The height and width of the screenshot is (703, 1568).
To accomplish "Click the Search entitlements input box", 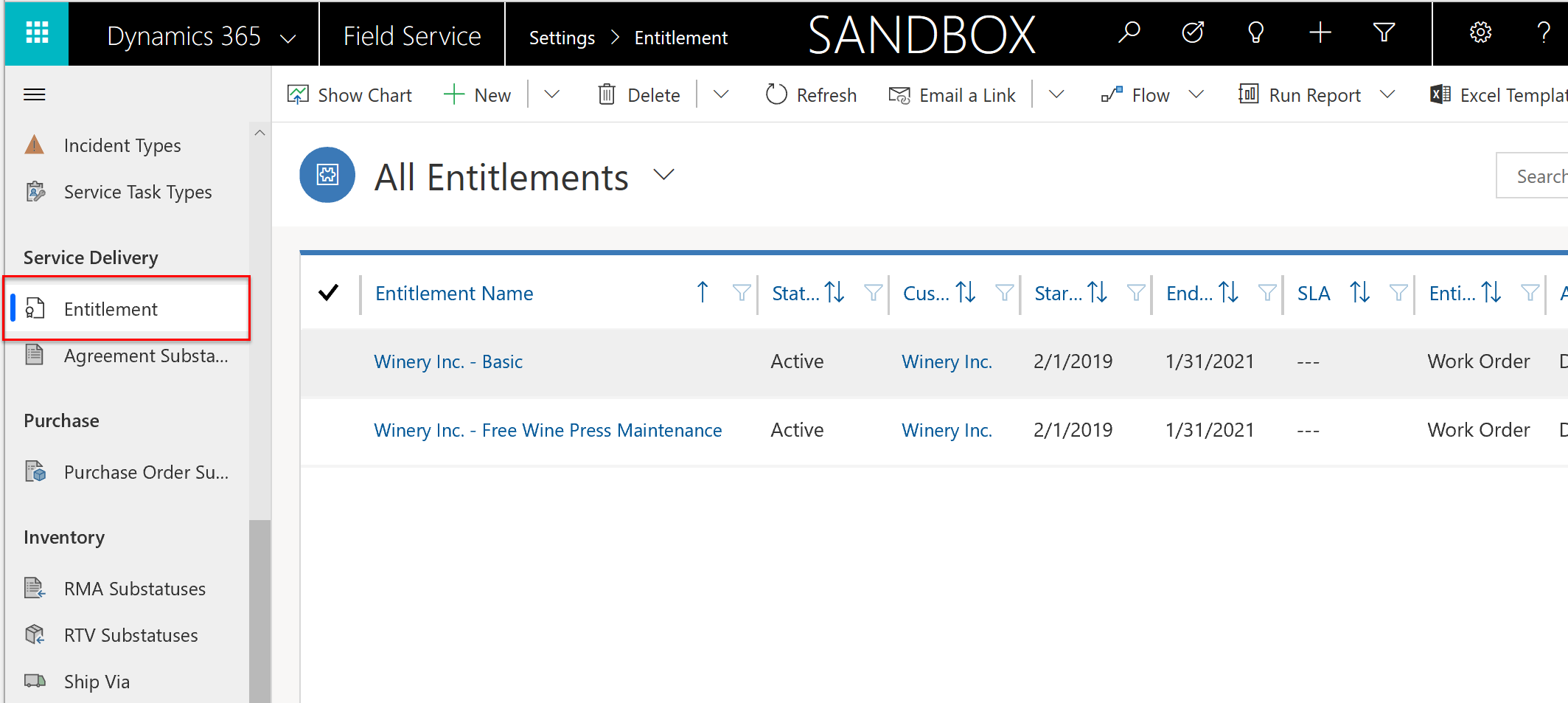I will (x=1532, y=176).
